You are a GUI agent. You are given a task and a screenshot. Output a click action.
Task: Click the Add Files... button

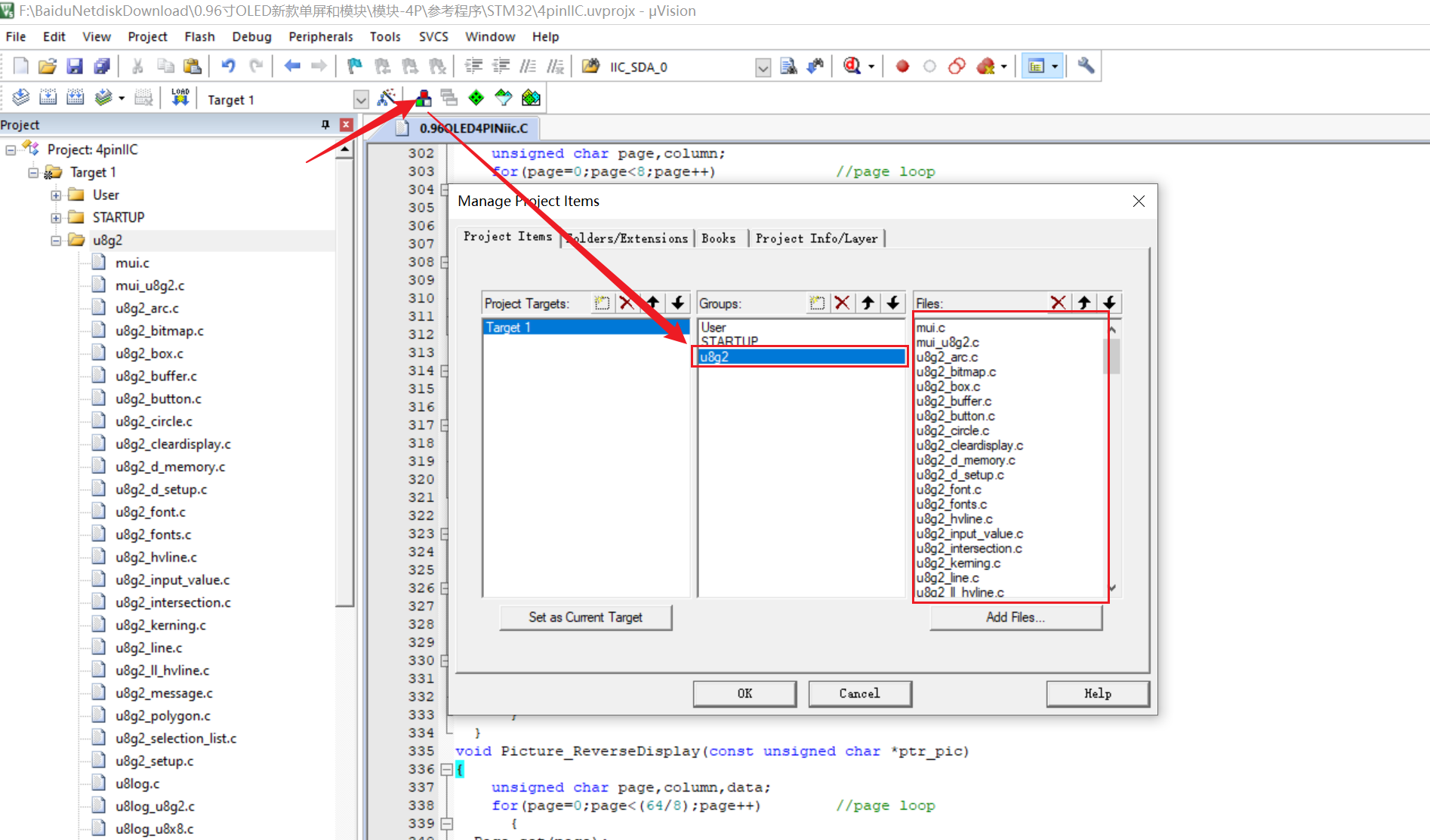(x=1015, y=617)
